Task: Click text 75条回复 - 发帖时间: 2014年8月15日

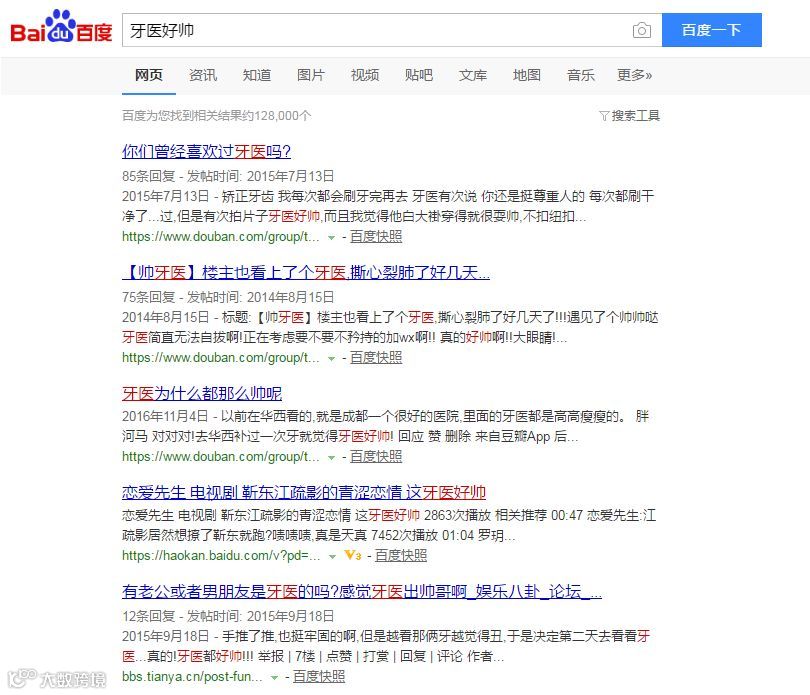Action: pos(228,297)
